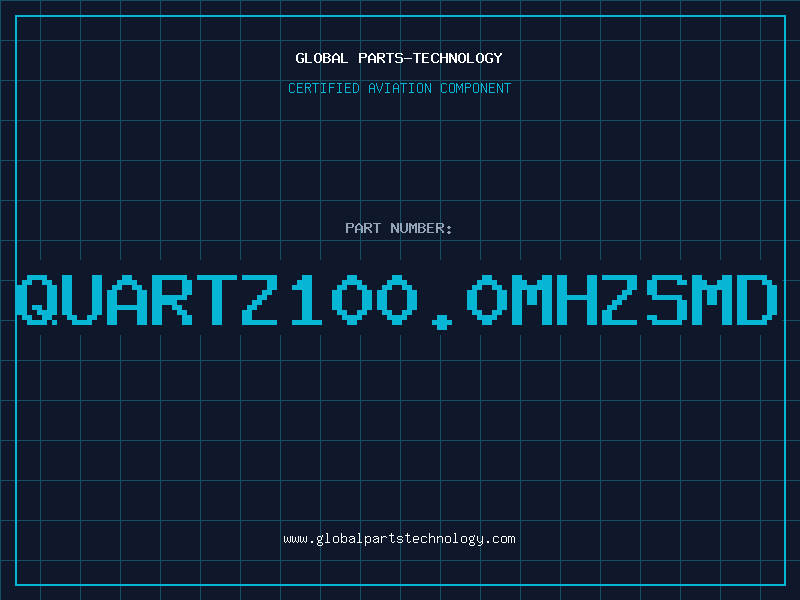
Task: Click the letter R in QUARTZ
Action: coord(171,299)
